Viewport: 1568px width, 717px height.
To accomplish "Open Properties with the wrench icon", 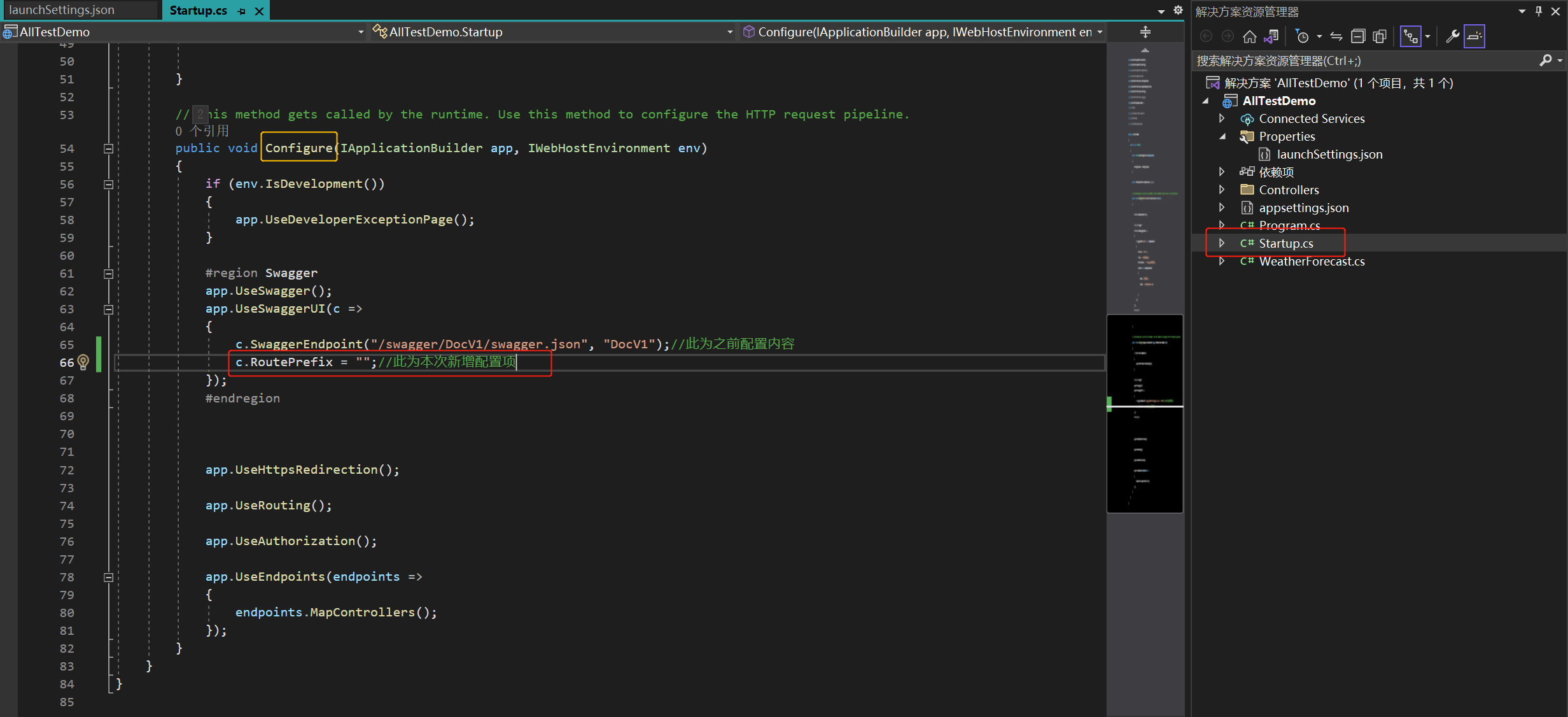I will (1452, 36).
